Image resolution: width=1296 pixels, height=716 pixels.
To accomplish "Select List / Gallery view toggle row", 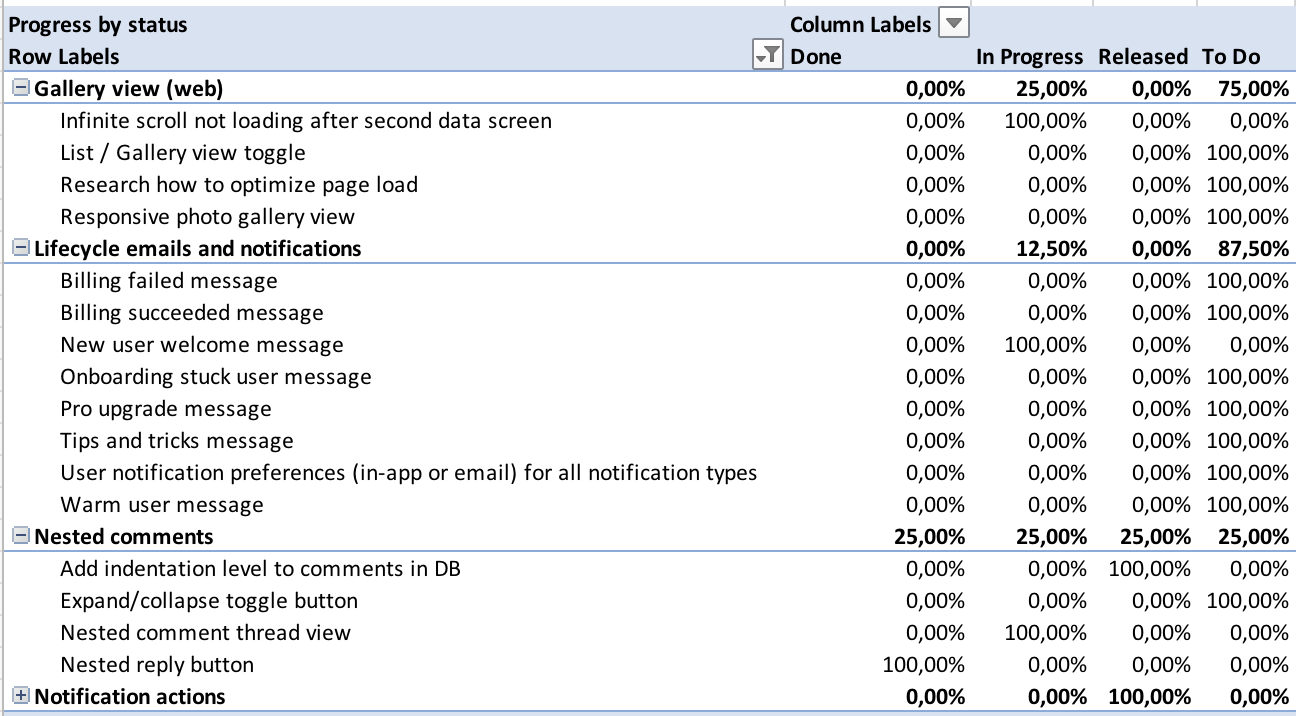I will tap(183, 153).
